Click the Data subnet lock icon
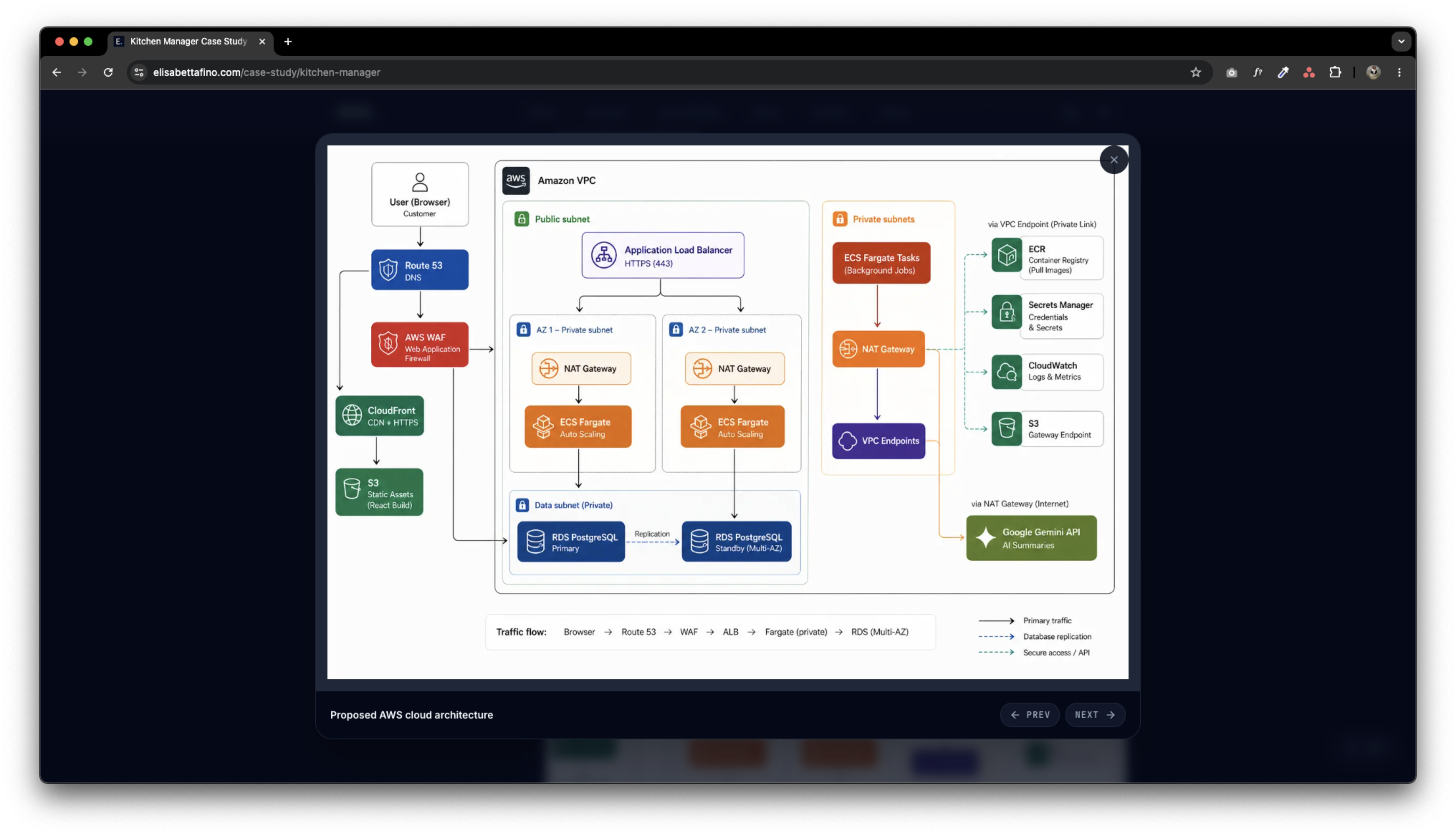 coord(522,505)
